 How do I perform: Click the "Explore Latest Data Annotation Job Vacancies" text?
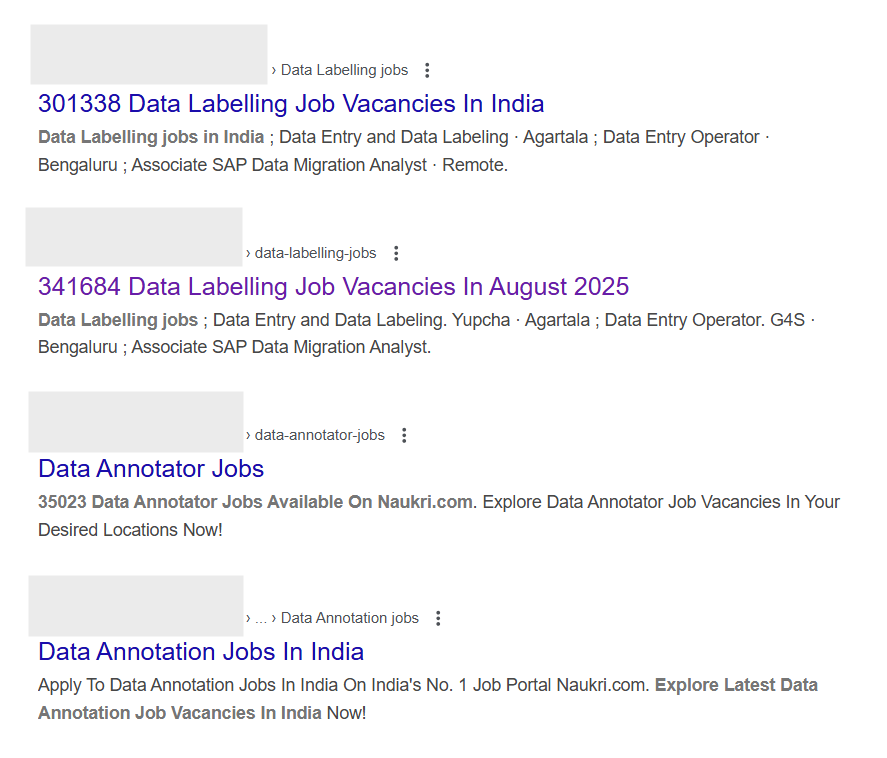pos(428,699)
